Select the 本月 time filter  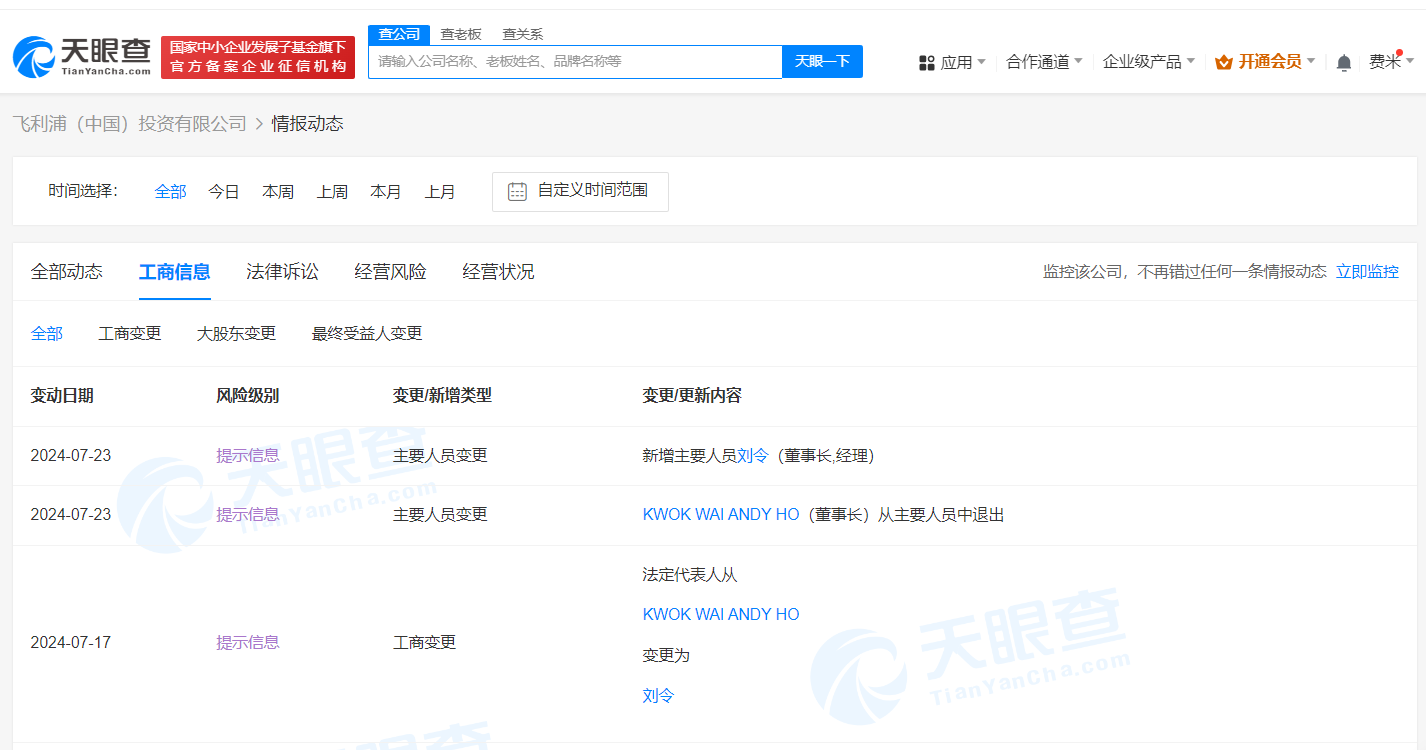[x=386, y=191]
